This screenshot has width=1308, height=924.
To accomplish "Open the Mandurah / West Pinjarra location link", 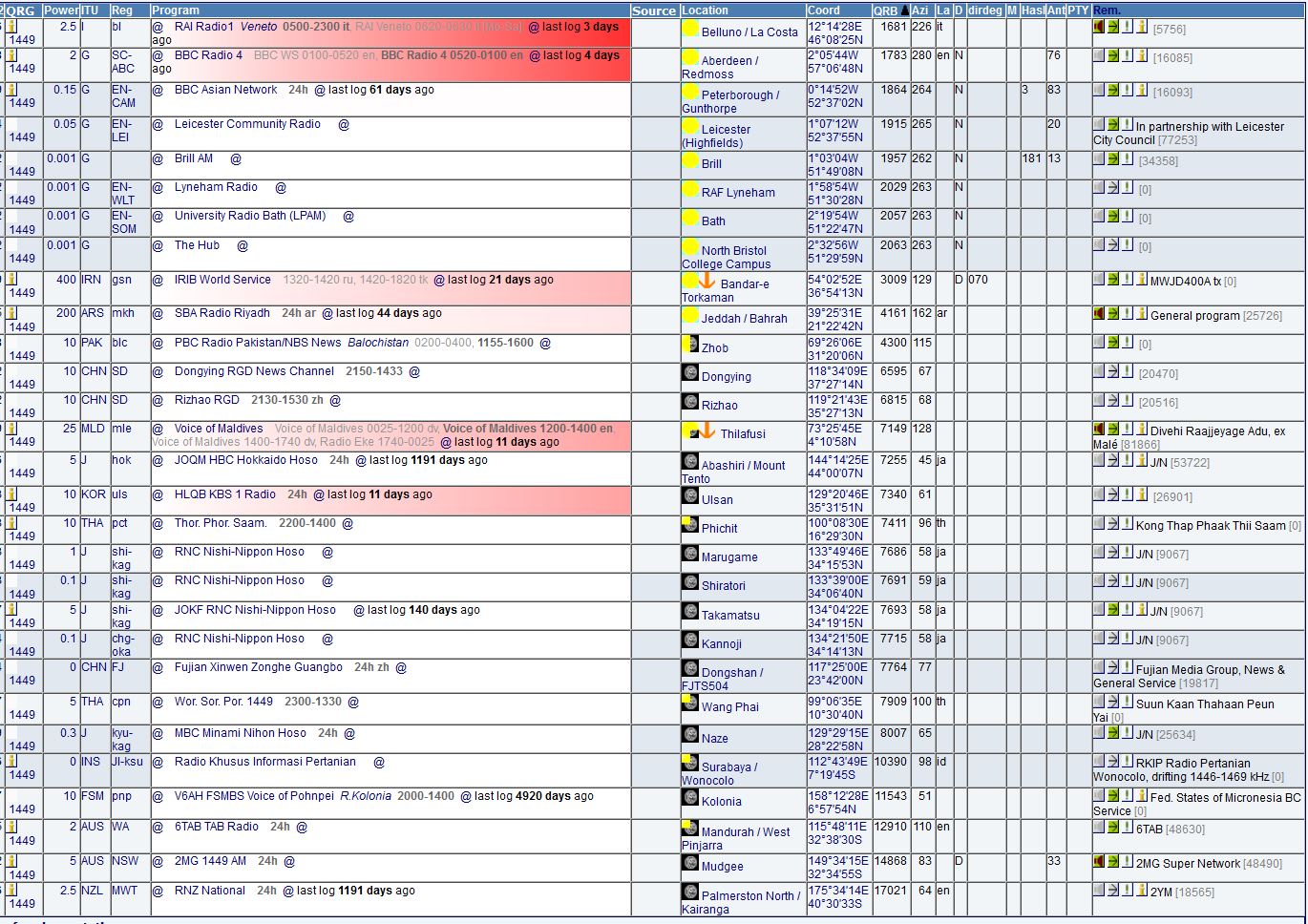I will pyautogui.click(x=736, y=838).
